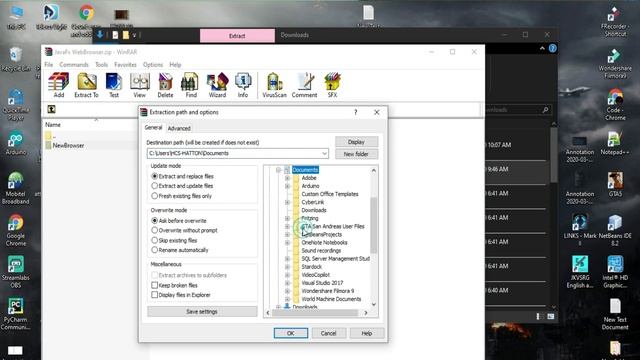This screenshot has width=640, height=360.
Task: Expand the OneNote Notebooks folder node
Action: [x=287, y=242]
